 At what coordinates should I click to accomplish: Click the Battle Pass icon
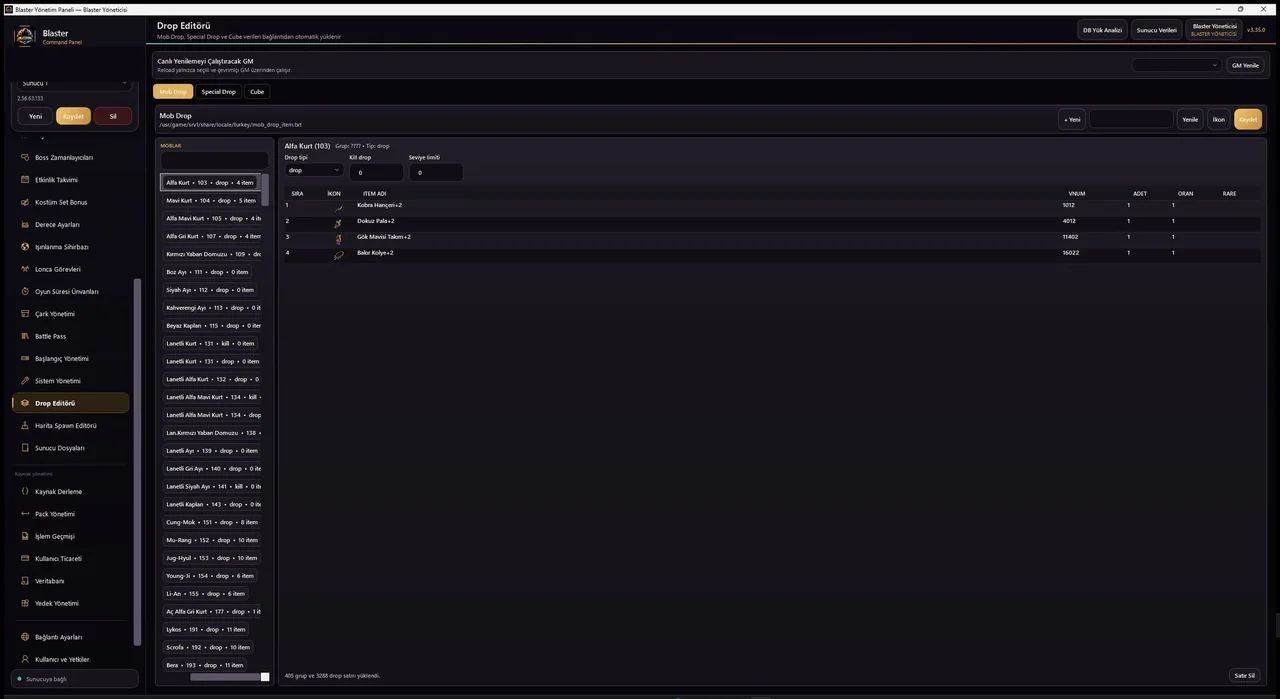pos(25,336)
